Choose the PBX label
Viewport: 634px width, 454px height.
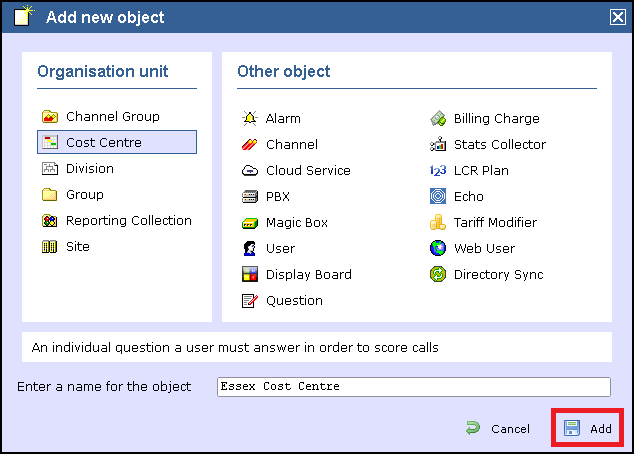click(278, 196)
